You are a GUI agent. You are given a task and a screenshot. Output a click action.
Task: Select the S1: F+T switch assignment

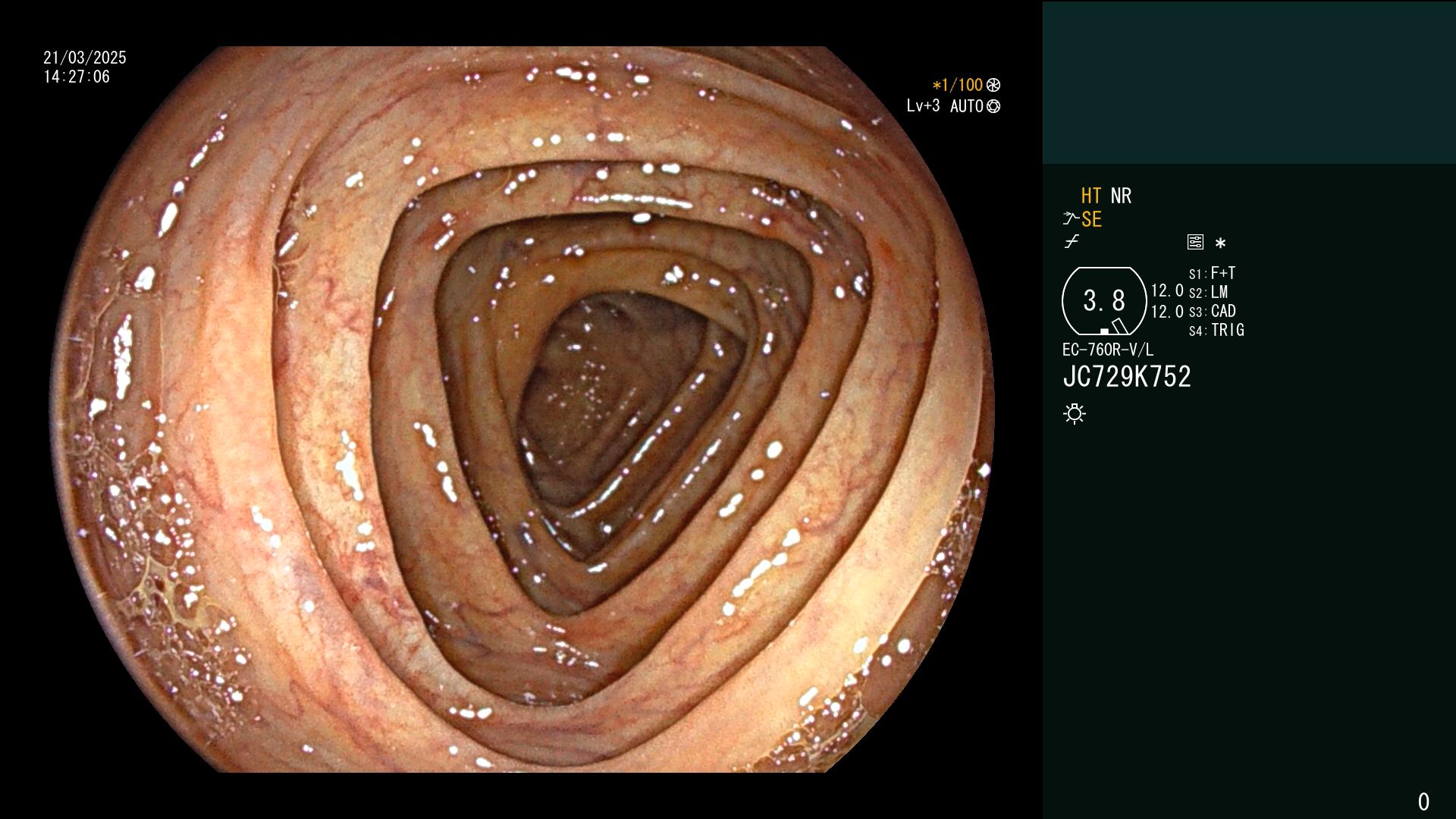pos(1212,273)
